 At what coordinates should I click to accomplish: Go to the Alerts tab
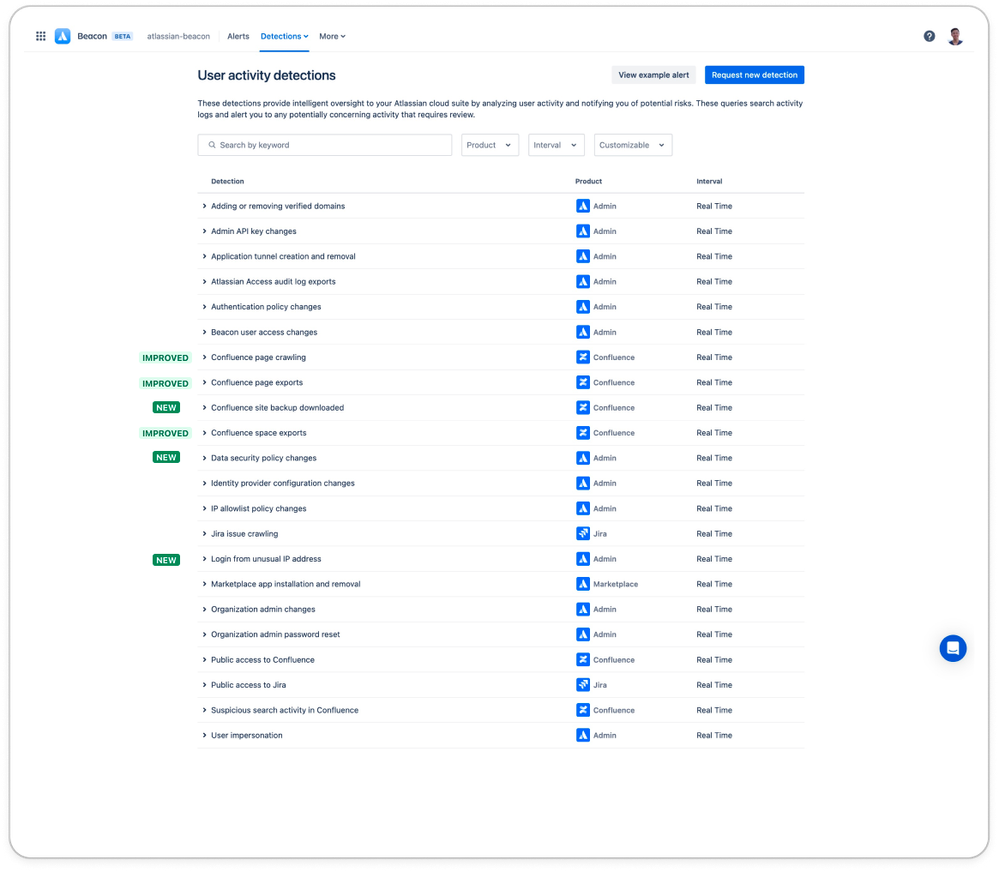click(238, 36)
